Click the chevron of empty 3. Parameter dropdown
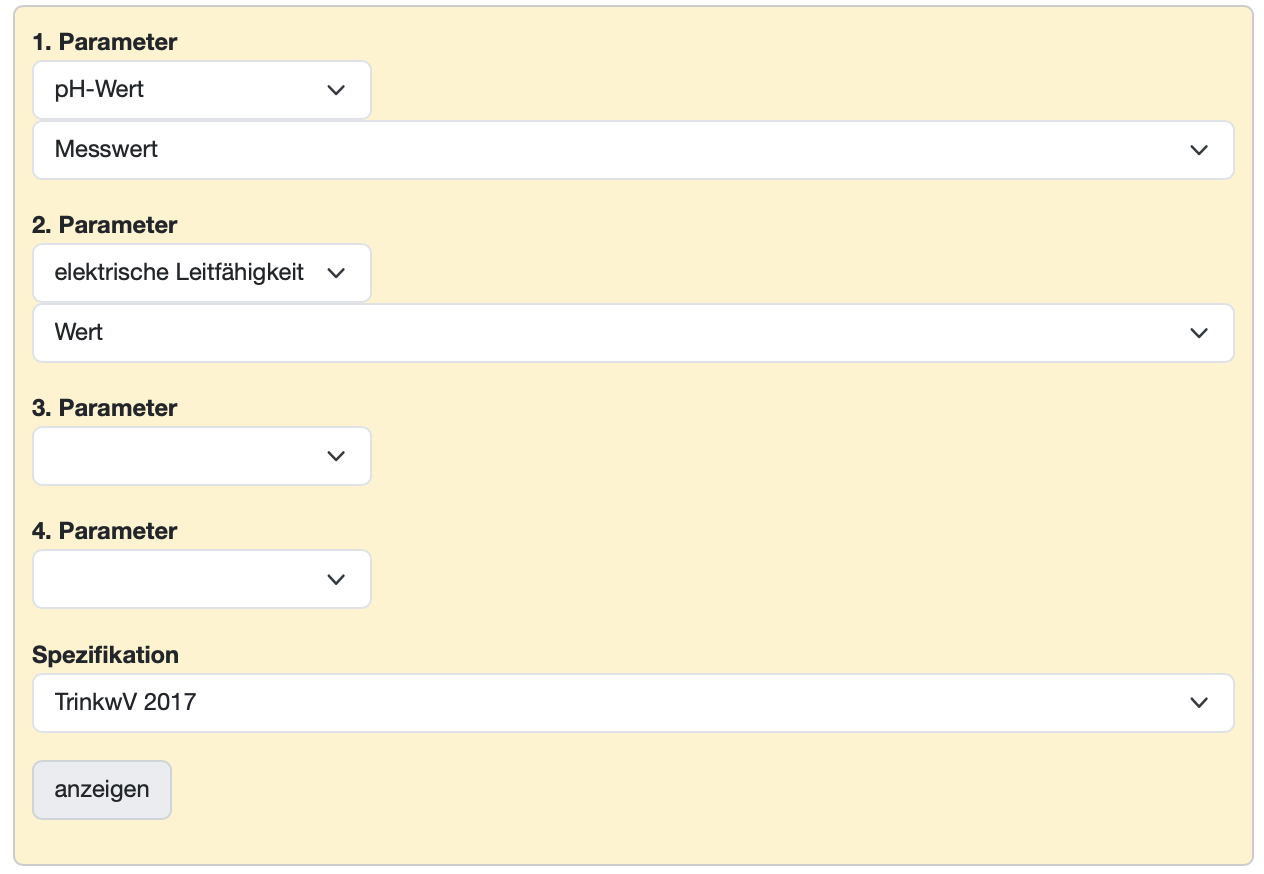Image resolution: width=1264 pixels, height=874 pixels. tap(336, 456)
